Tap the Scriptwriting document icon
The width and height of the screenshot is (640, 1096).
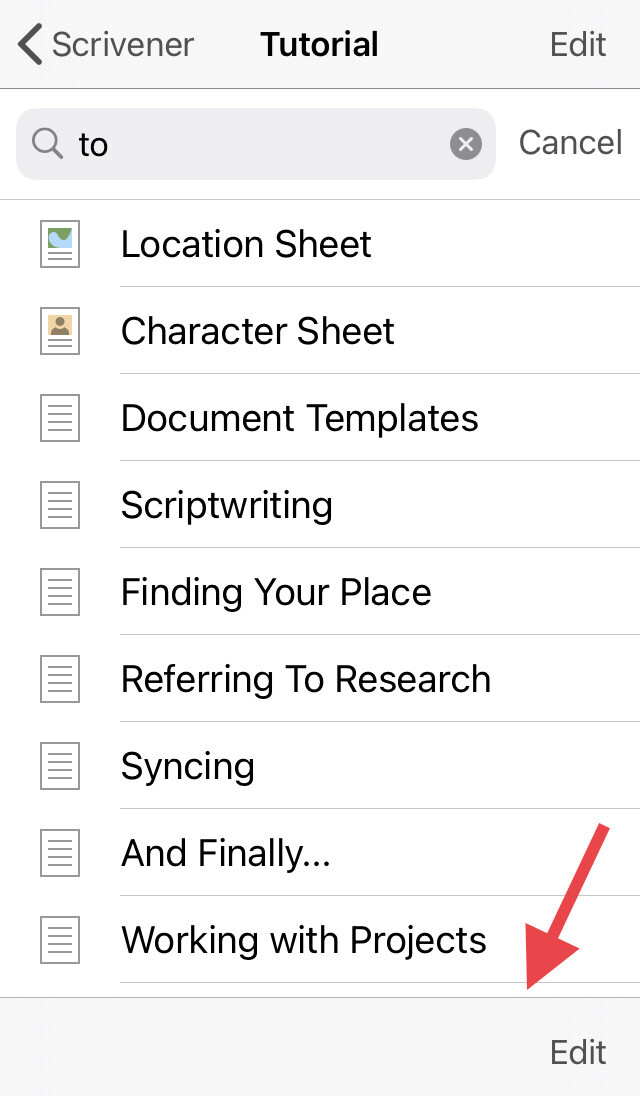(60, 505)
